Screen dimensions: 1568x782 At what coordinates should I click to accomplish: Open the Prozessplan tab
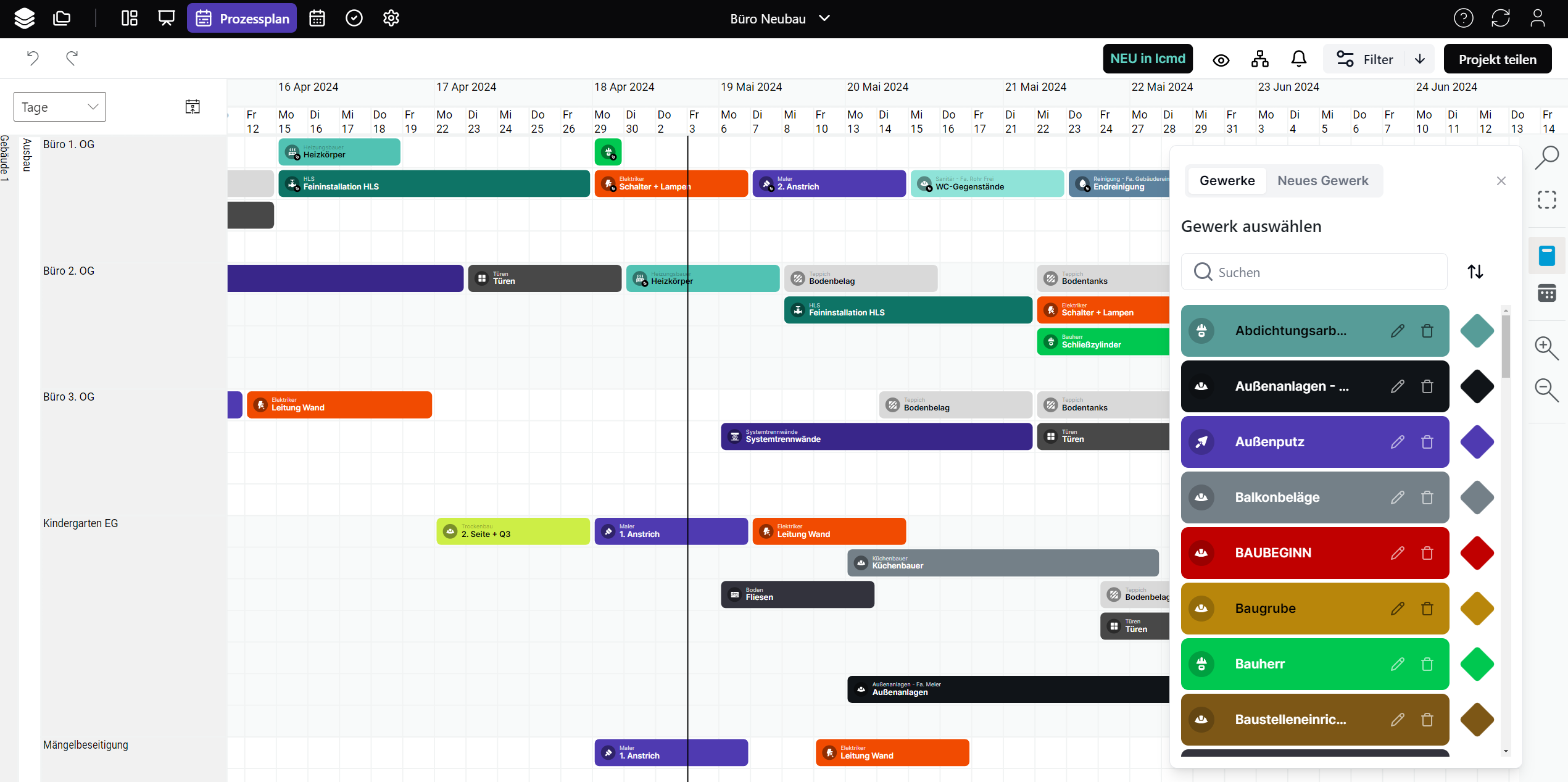(242, 19)
